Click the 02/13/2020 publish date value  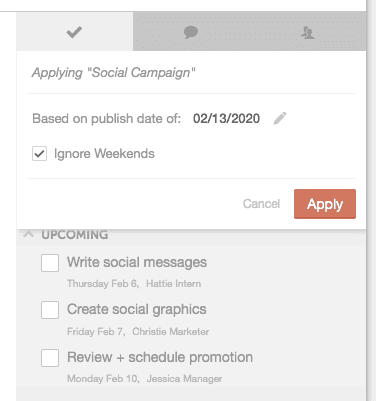(226, 119)
